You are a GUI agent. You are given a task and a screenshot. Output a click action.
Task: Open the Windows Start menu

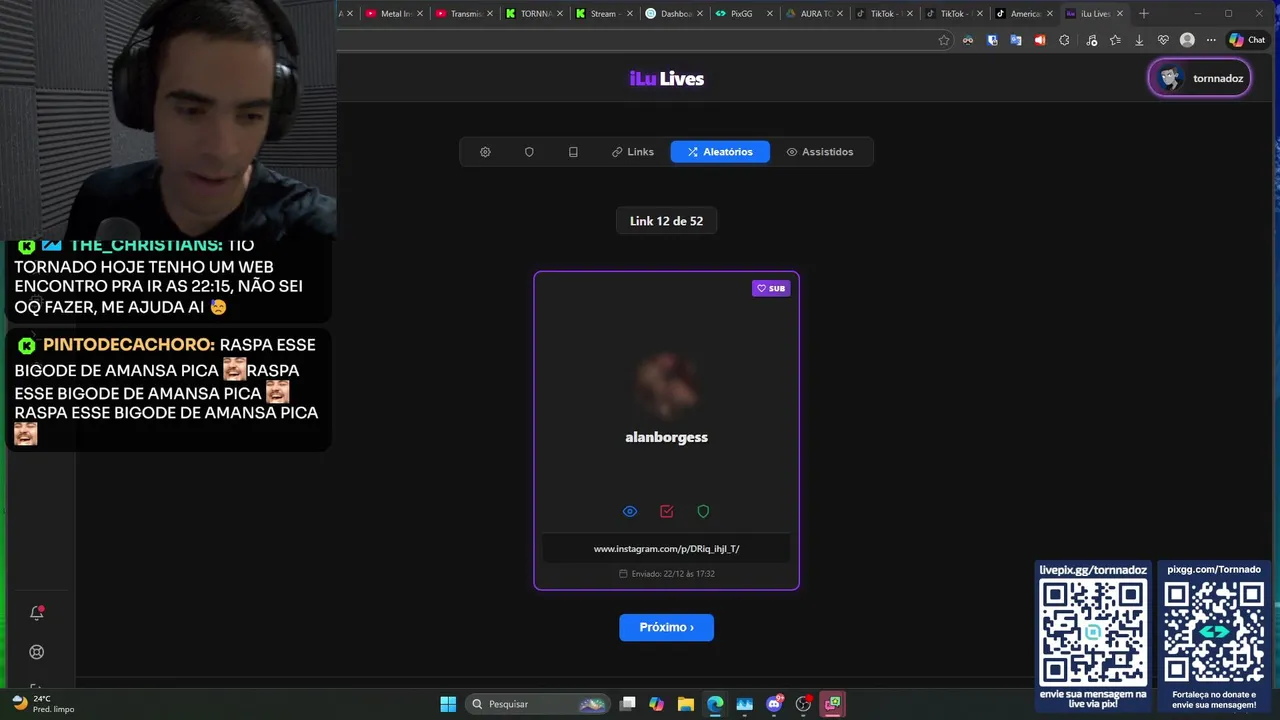pyautogui.click(x=448, y=704)
